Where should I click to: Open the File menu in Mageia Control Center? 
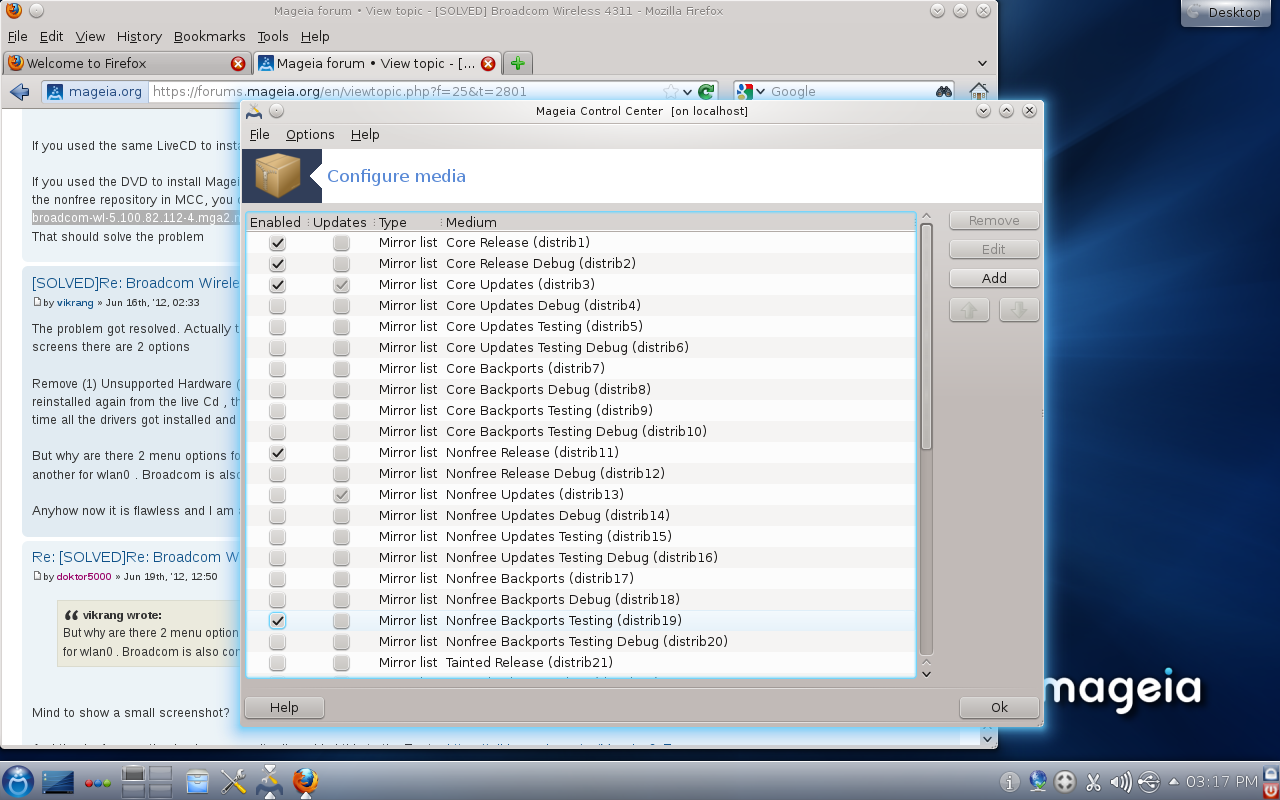point(260,135)
